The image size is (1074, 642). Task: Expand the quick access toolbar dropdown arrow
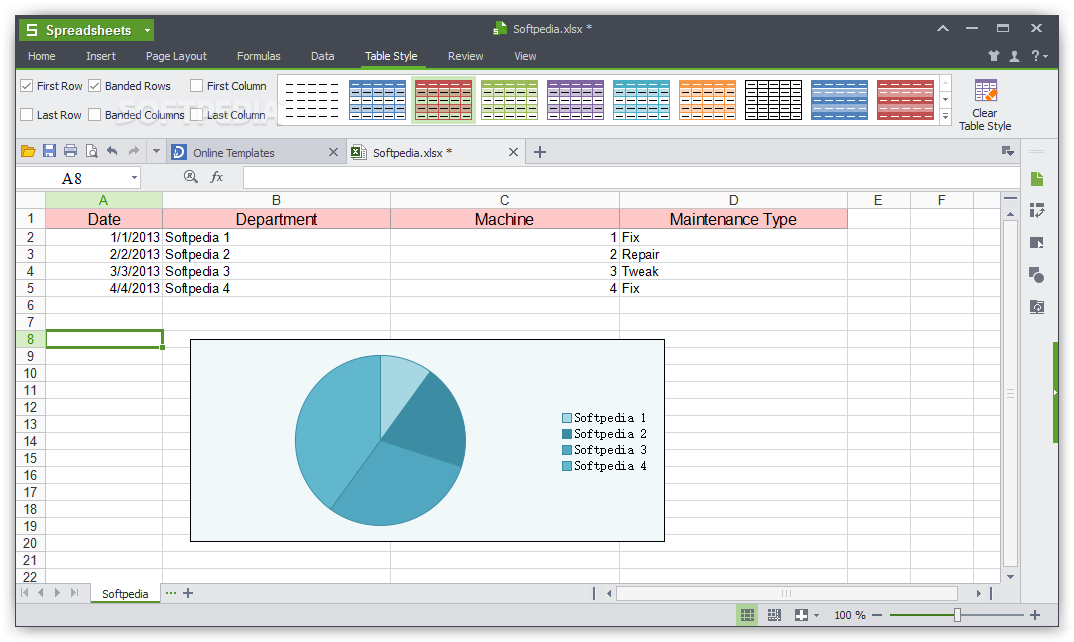[156, 151]
